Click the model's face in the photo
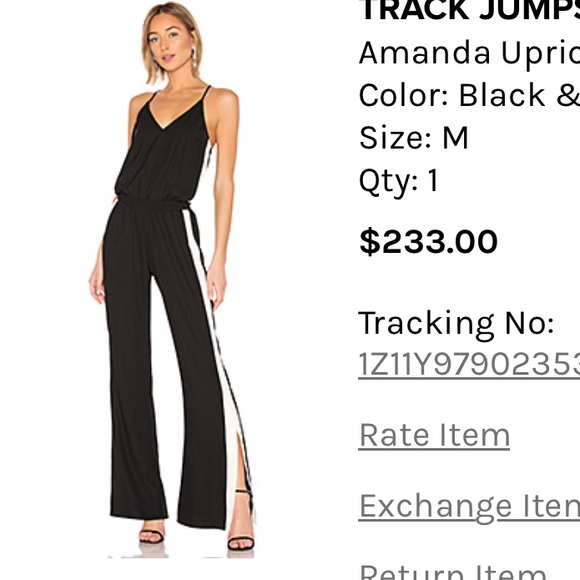Screen dimensions: 580x580 [168, 43]
